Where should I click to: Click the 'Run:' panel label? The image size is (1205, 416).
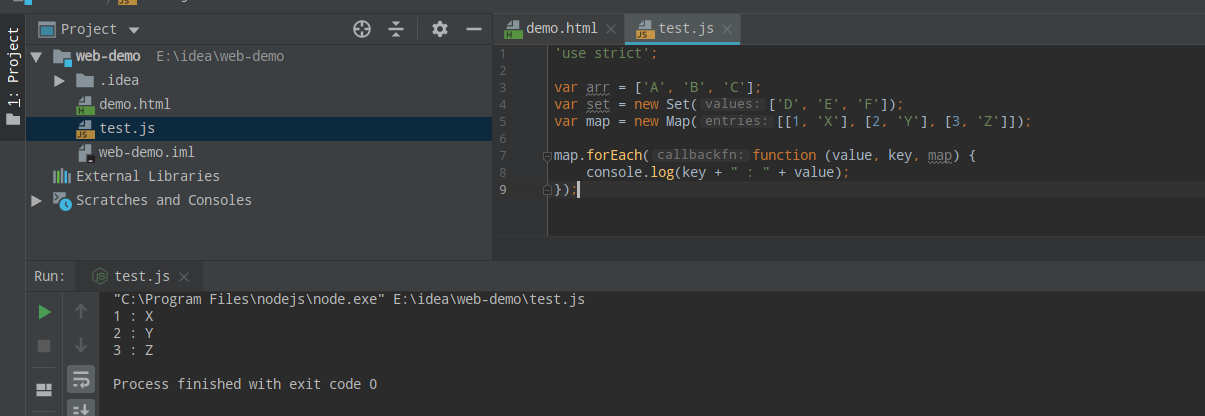pyautogui.click(x=49, y=276)
